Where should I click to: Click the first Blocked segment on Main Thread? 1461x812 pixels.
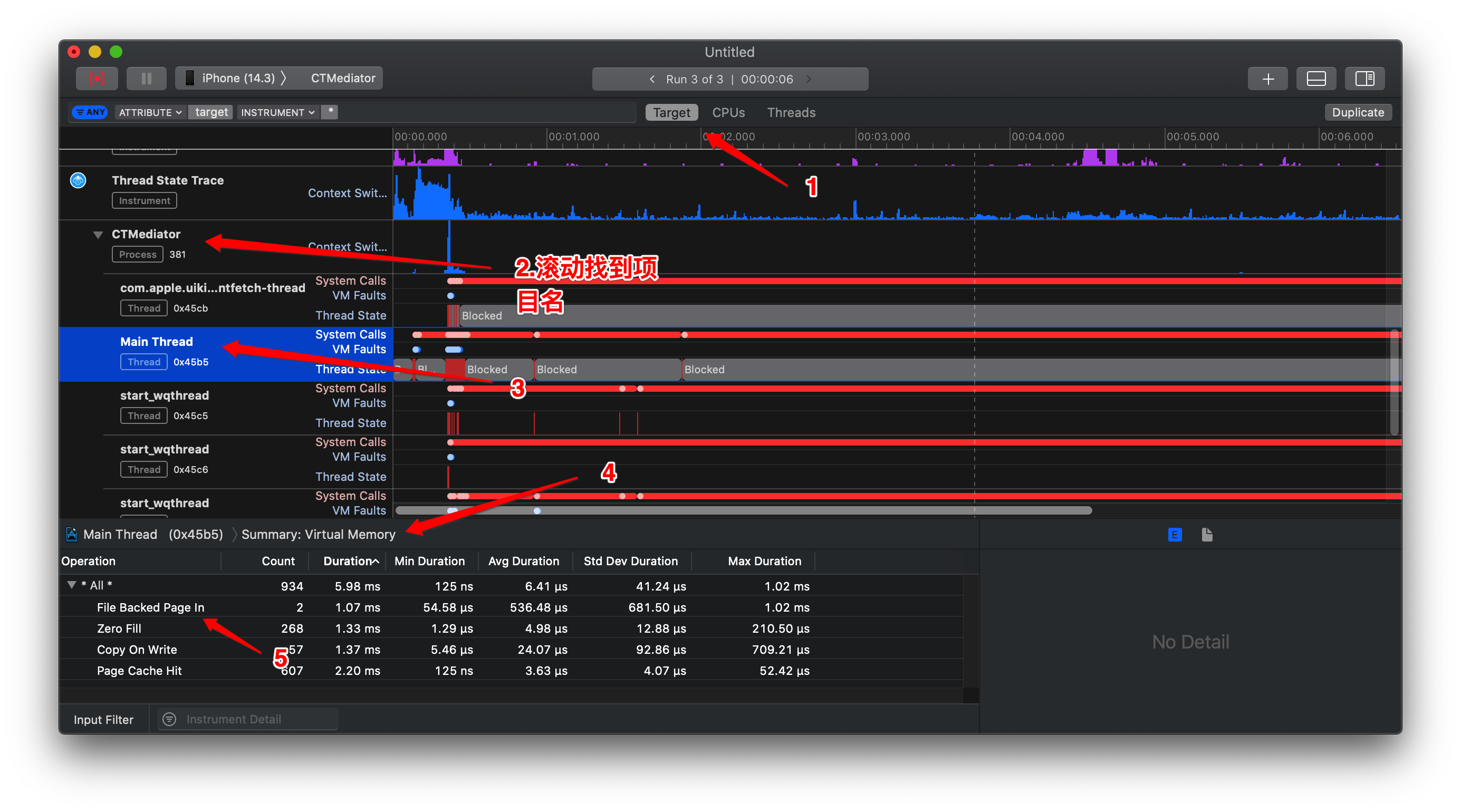coord(499,369)
